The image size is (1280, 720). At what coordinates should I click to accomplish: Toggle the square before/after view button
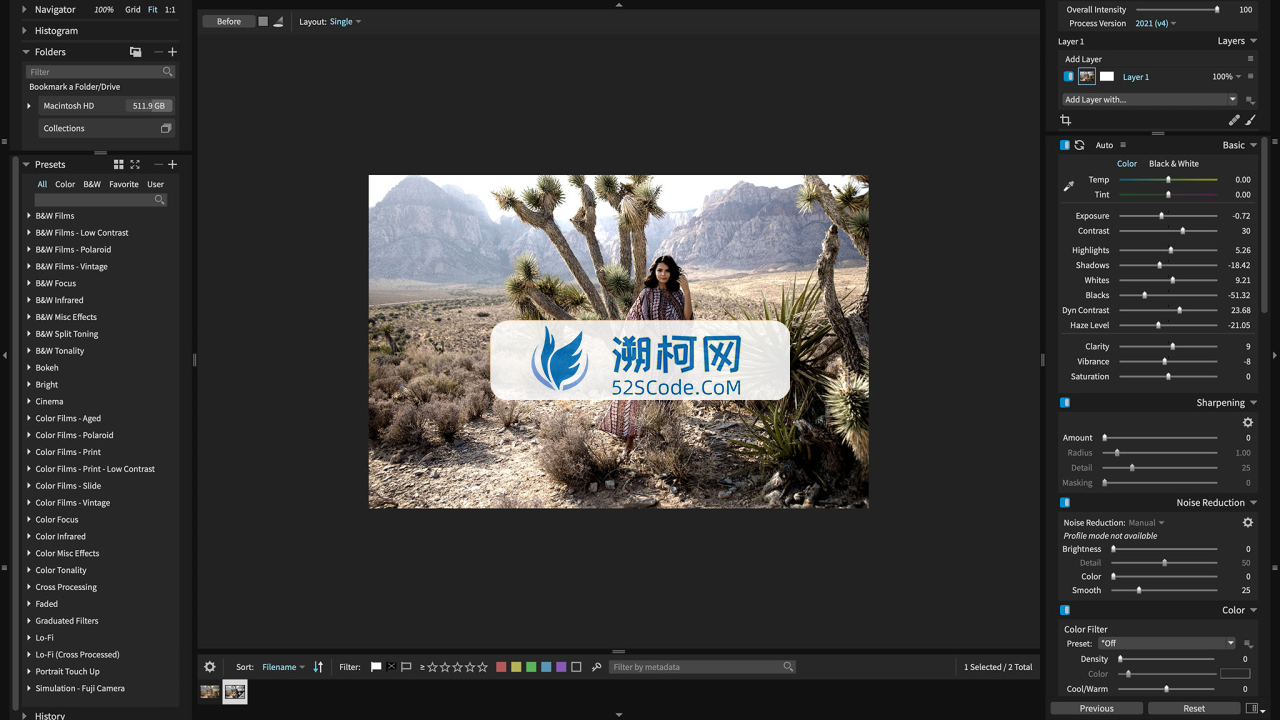(263, 21)
